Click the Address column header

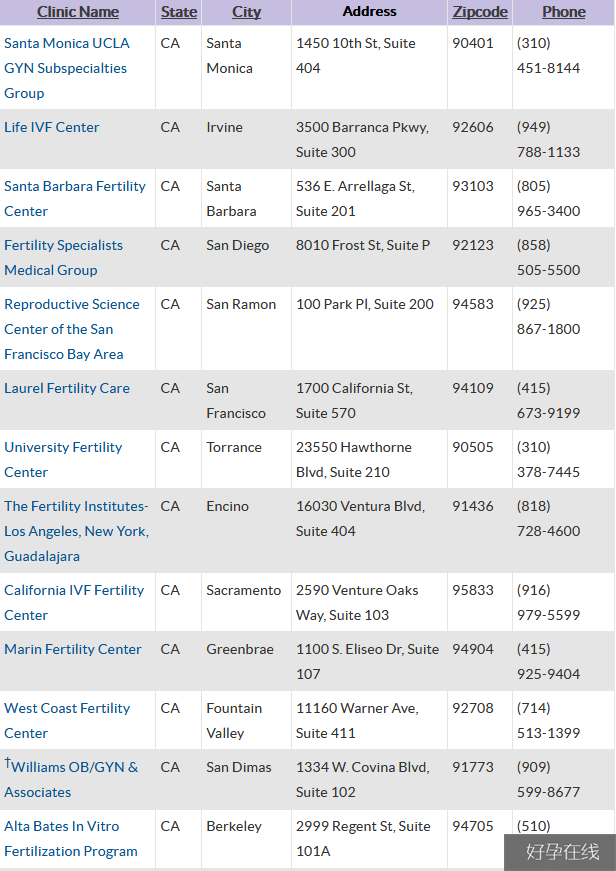pos(369,12)
